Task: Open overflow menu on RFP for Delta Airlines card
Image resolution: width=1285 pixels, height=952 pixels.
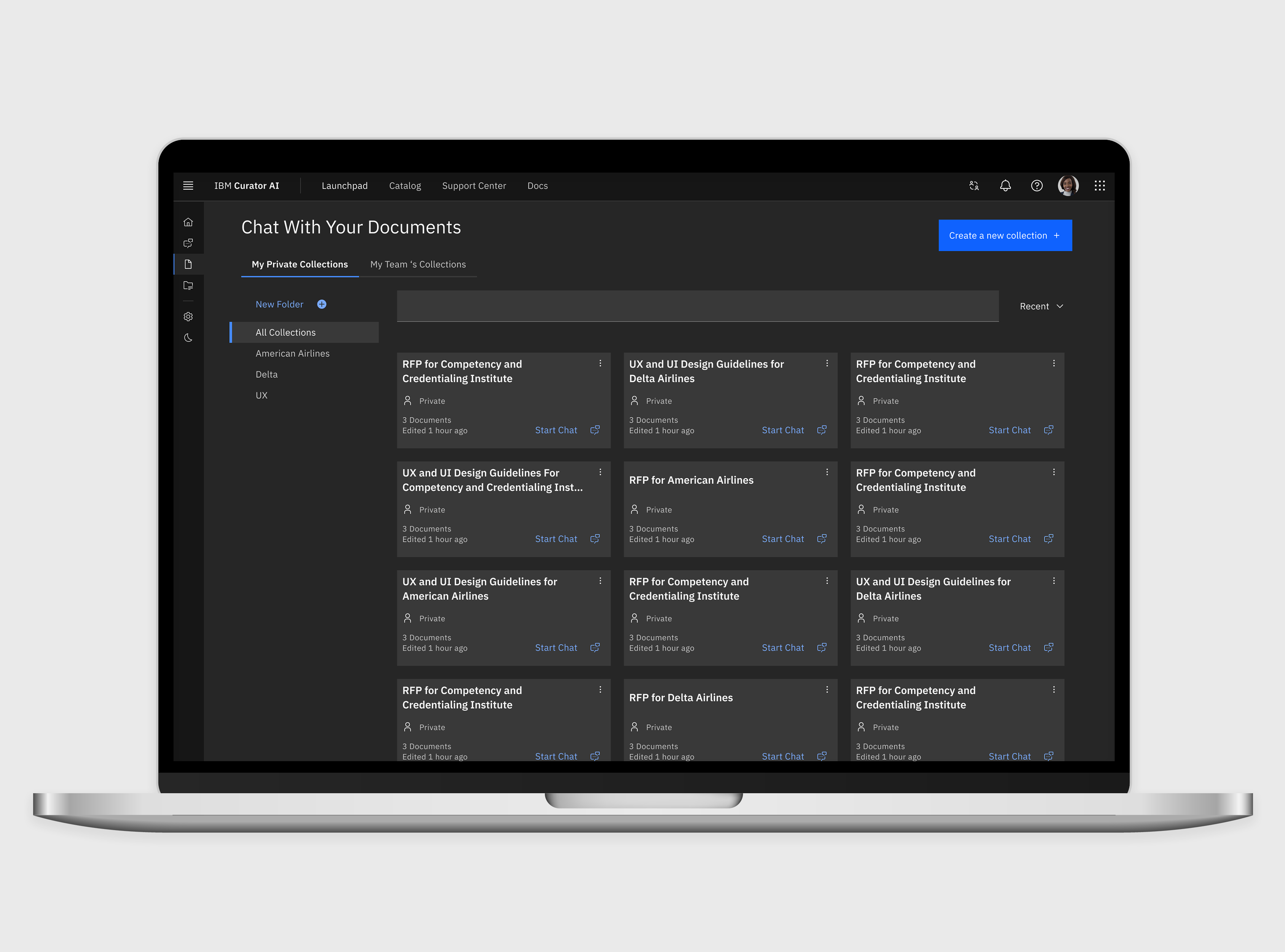Action: pos(827,690)
